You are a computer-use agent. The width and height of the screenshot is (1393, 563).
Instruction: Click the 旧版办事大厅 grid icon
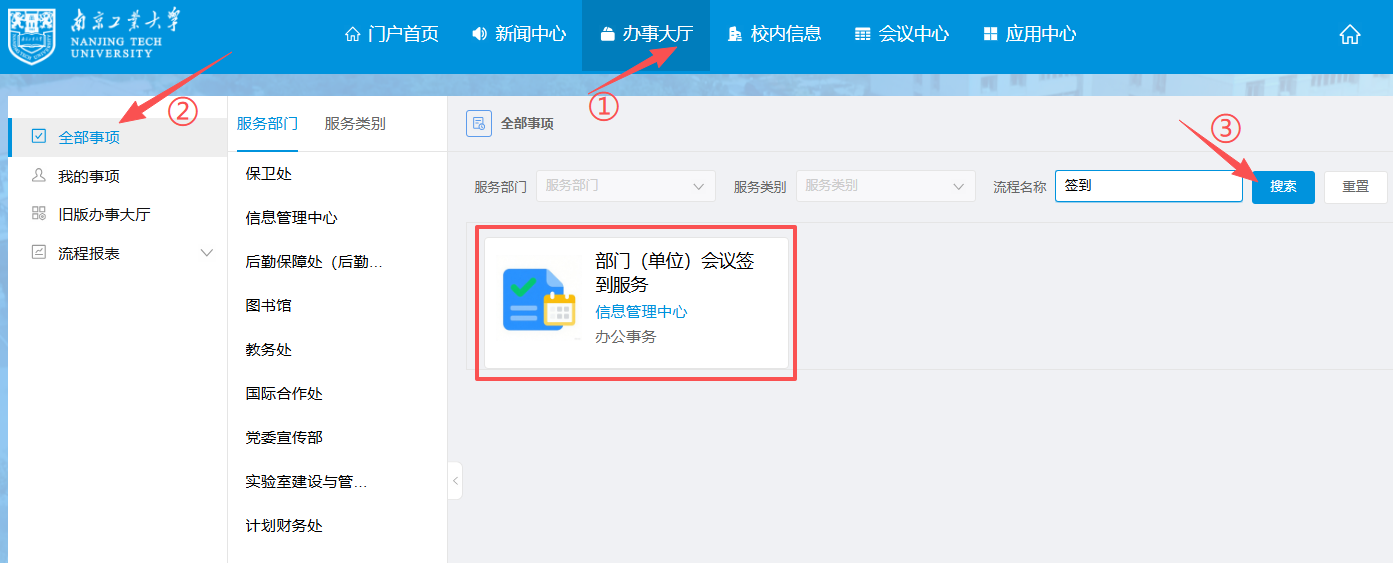pyautogui.click(x=39, y=214)
